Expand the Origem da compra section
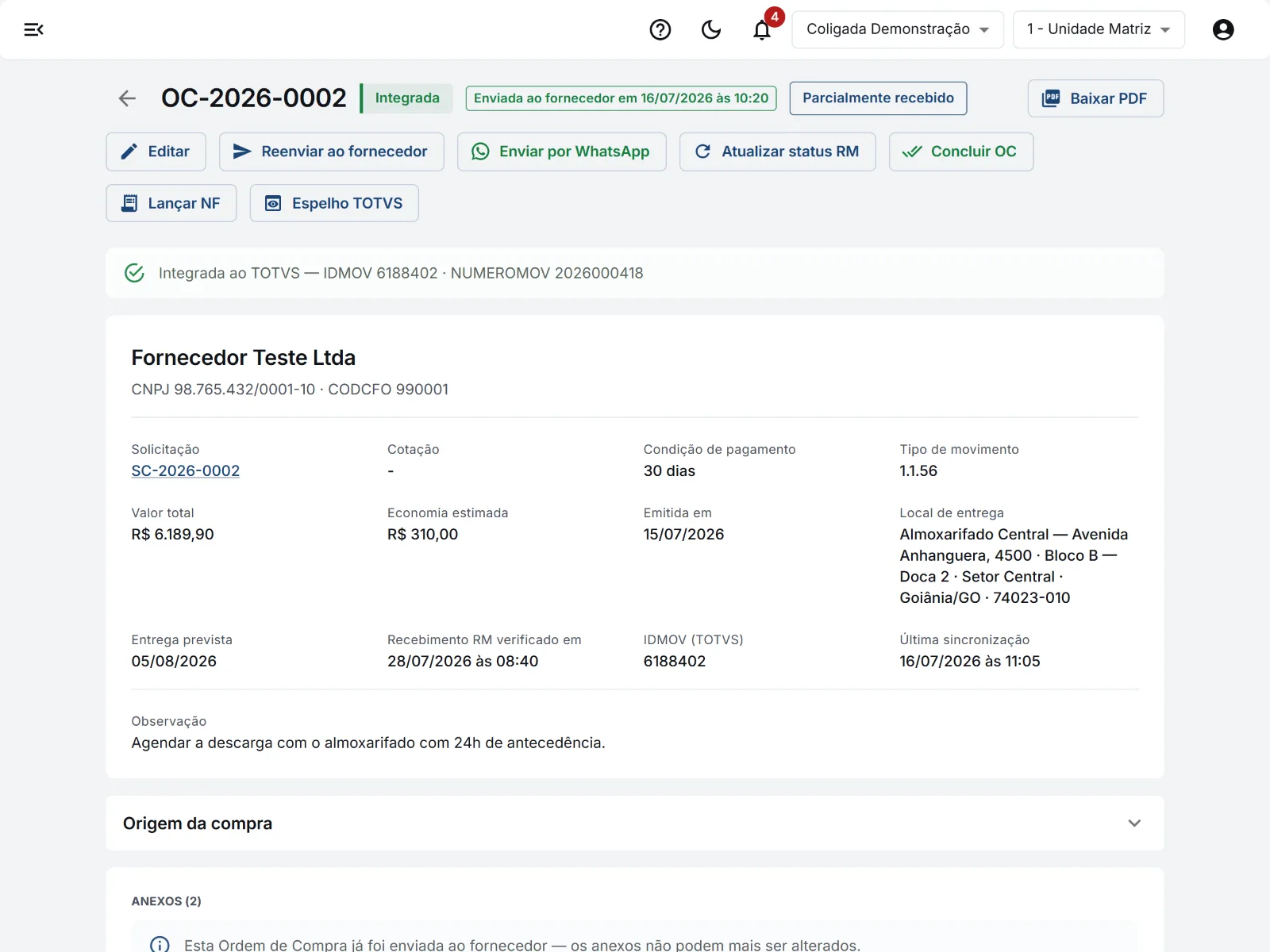 coord(634,823)
